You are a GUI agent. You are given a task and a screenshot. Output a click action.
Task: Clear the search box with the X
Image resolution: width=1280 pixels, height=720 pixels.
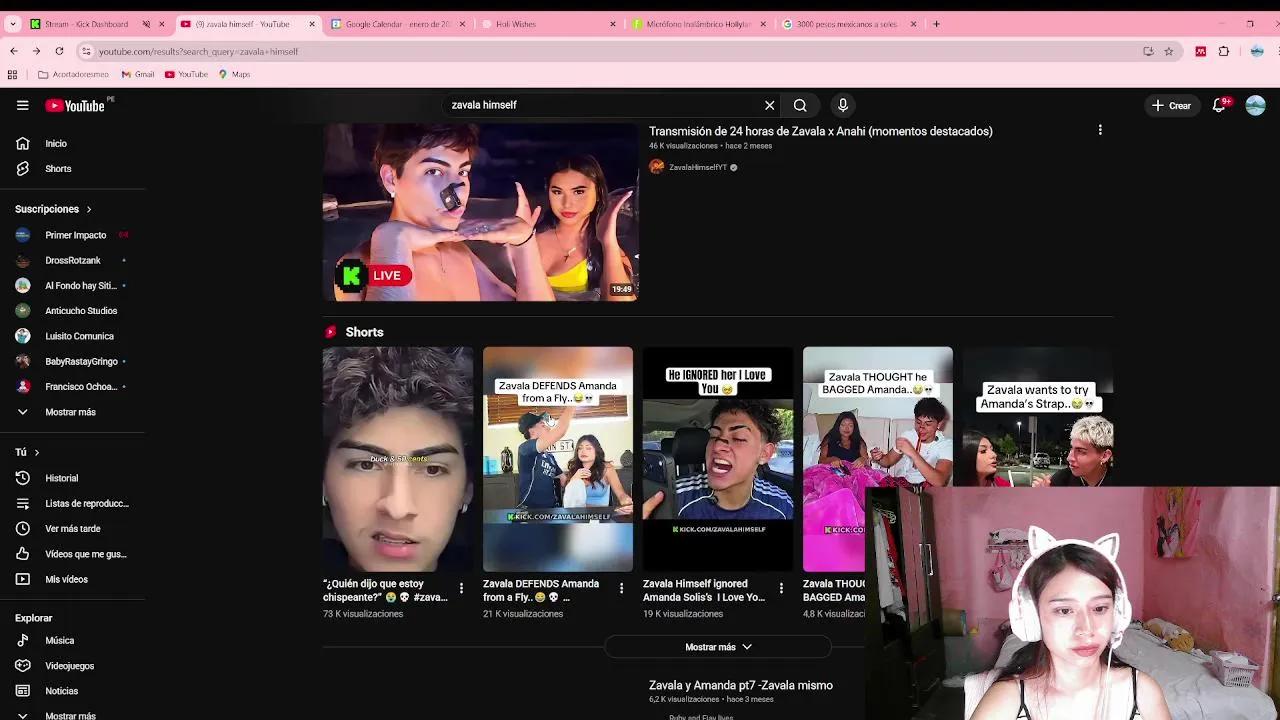click(769, 105)
